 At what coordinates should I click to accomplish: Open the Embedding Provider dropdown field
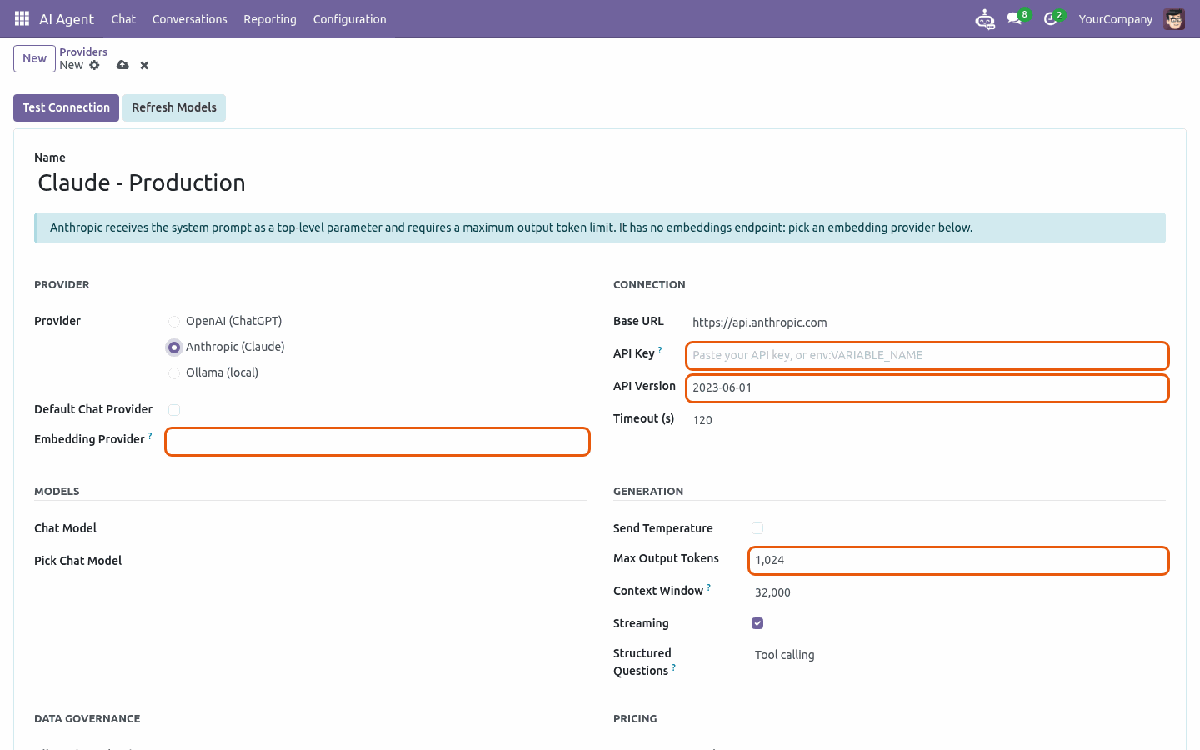(x=377, y=442)
